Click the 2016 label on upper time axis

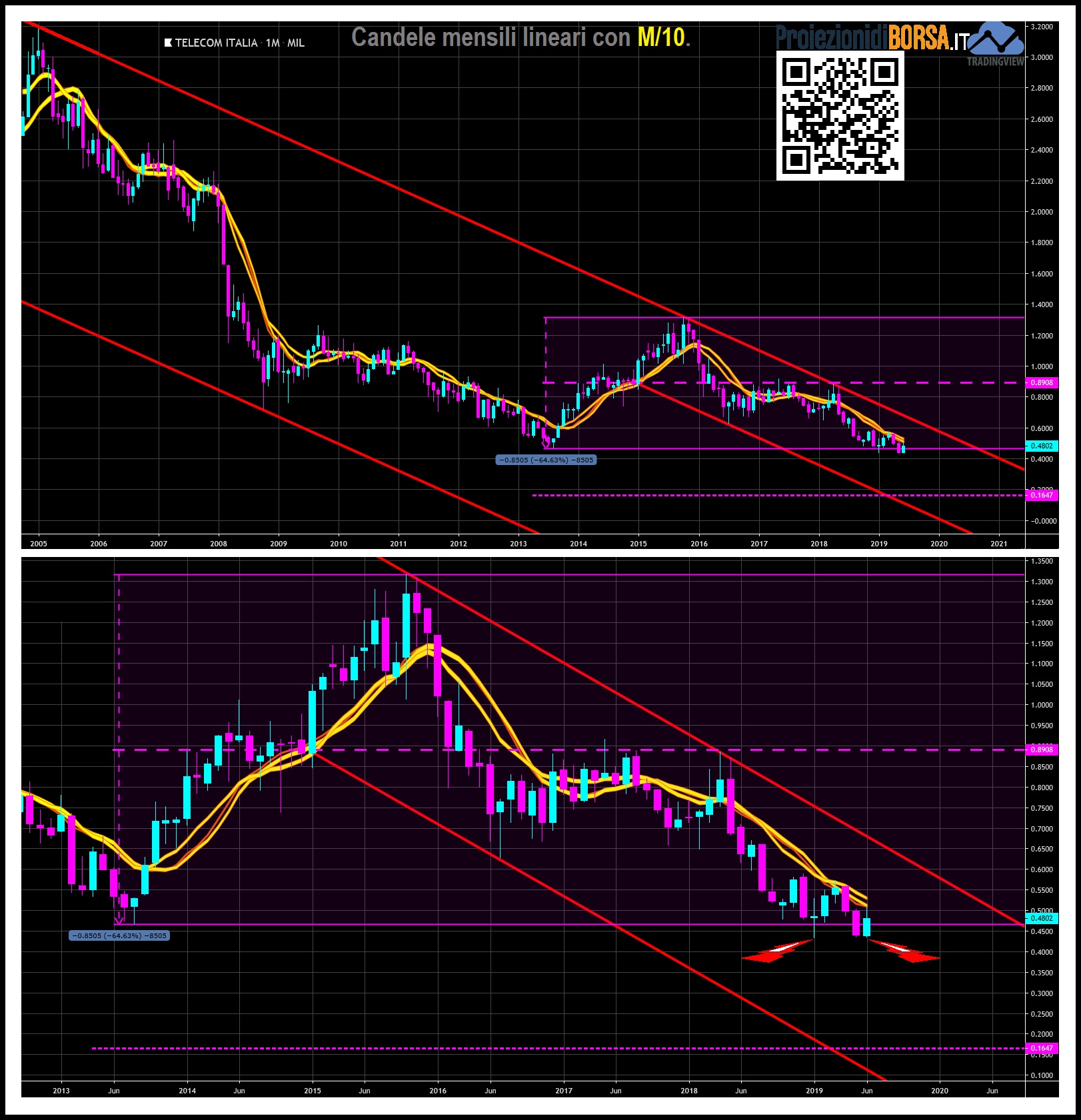(699, 544)
